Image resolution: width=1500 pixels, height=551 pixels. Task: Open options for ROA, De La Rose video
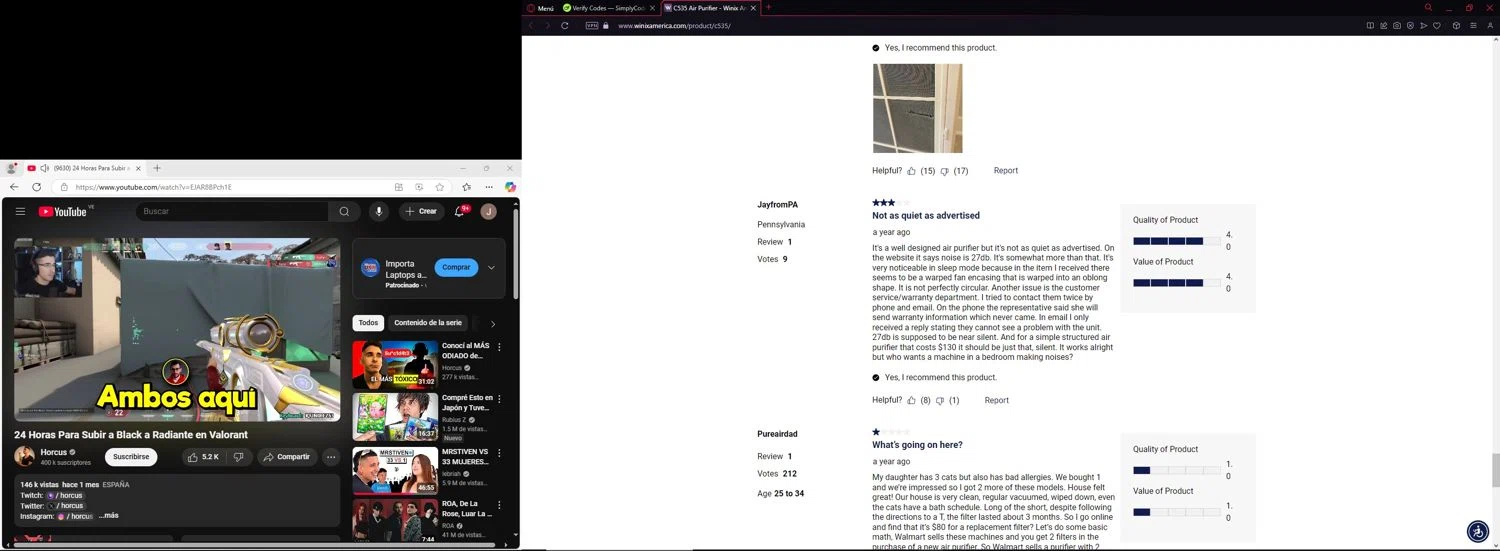pyautogui.click(x=500, y=505)
